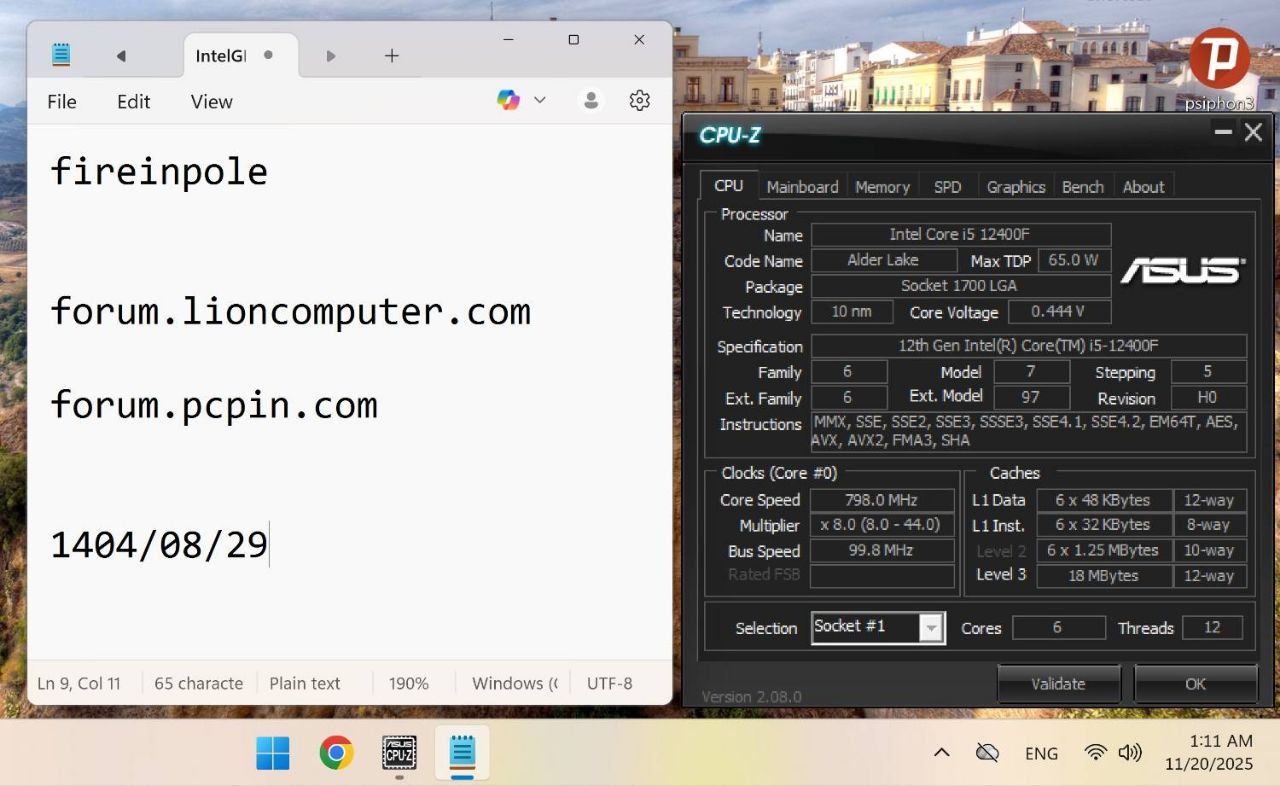Click the Copilot icon in Notepad
Image resolution: width=1280 pixels, height=786 pixels.
508,100
